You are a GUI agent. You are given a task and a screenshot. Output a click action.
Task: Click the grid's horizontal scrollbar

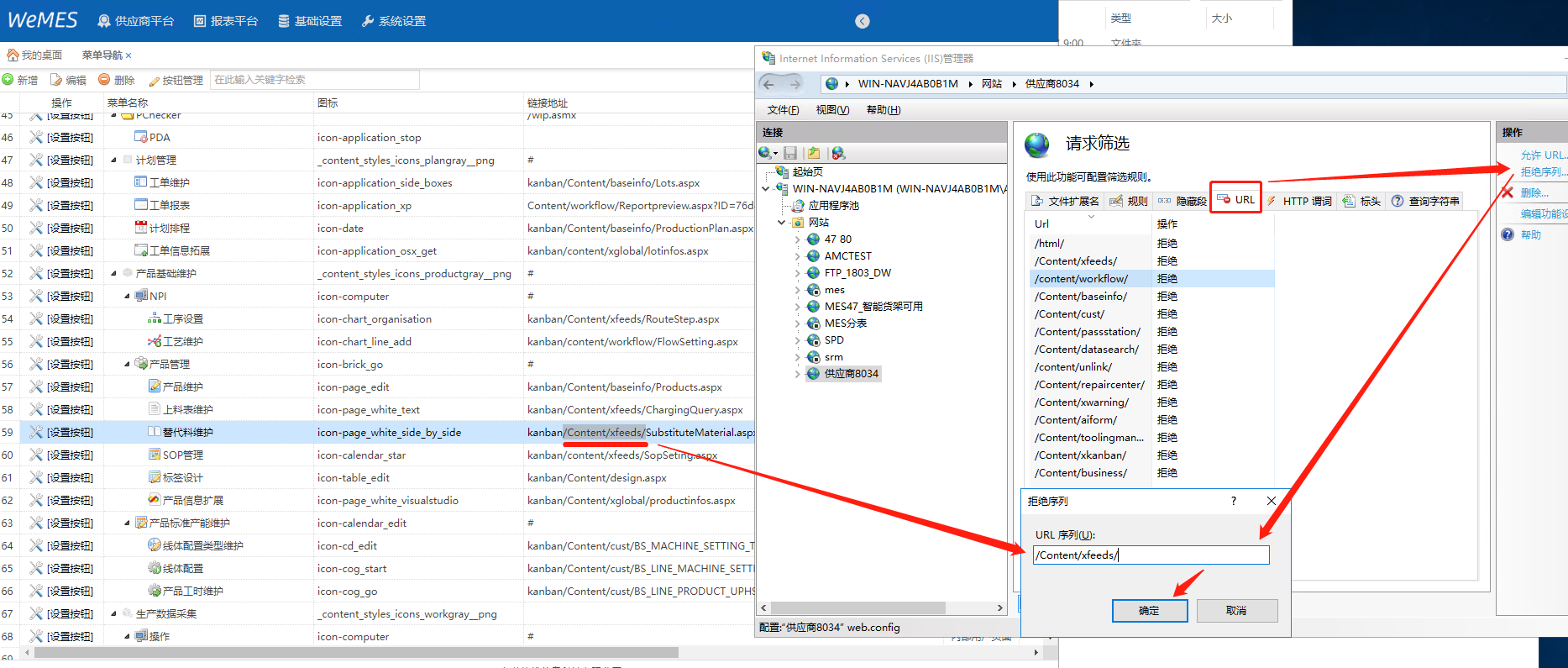(353, 653)
